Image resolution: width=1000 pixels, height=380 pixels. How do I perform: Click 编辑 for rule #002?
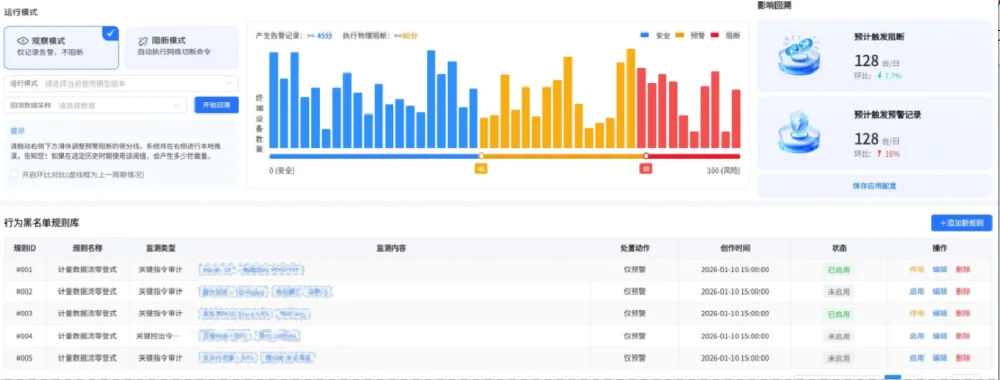click(x=939, y=291)
